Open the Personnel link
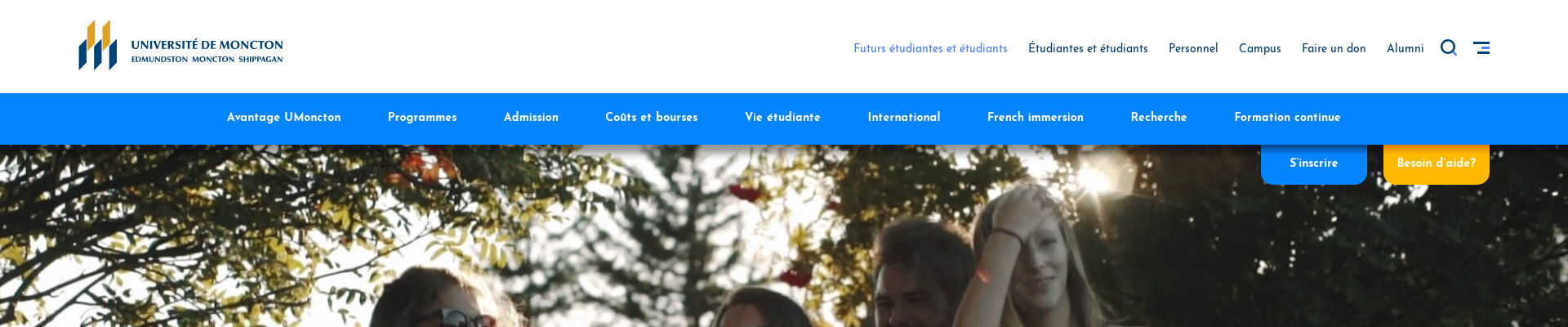Viewport: 1568px width, 327px height. [1193, 48]
